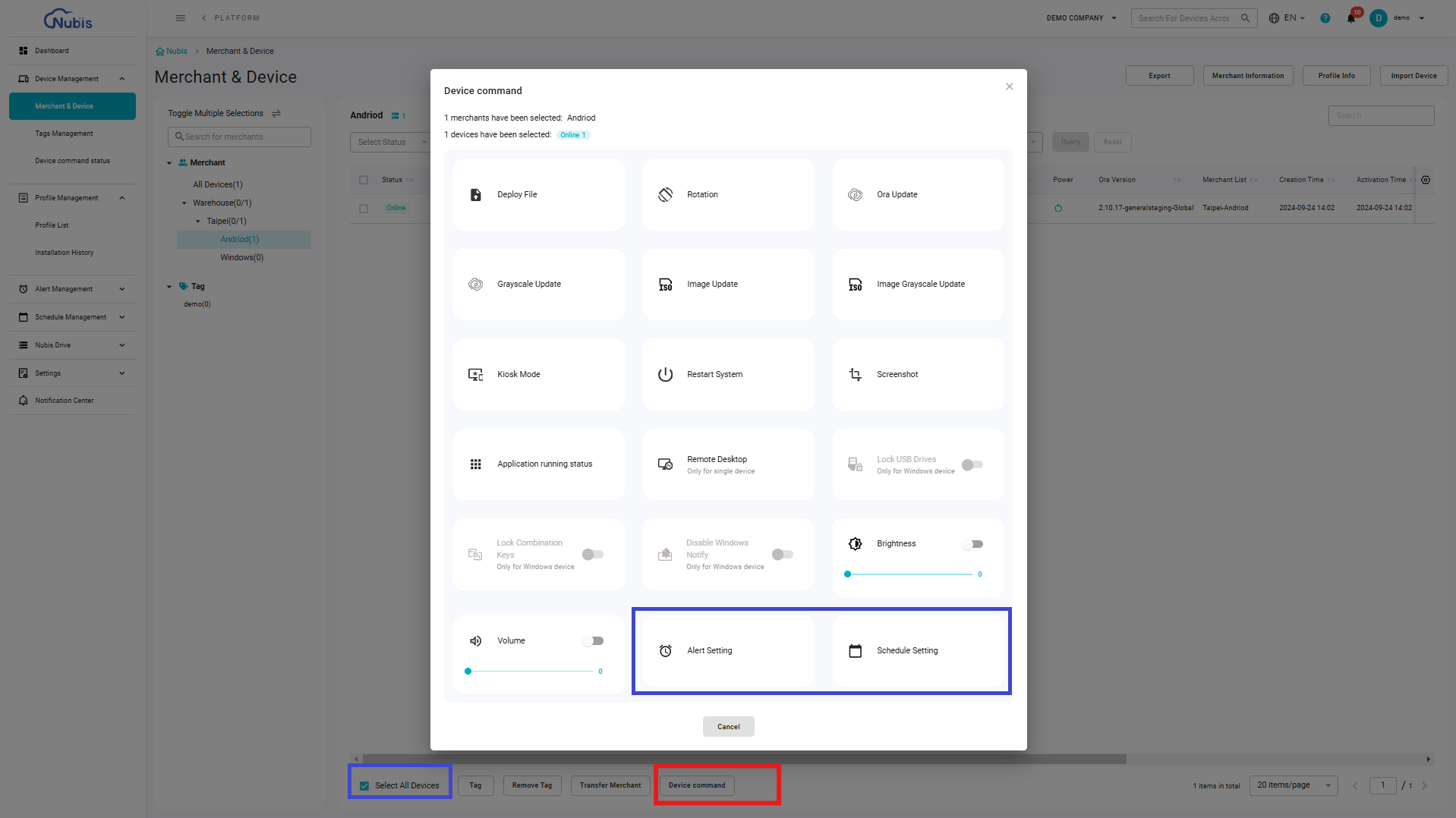The width and height of the screenshot is (1456, 818).
Task: Check the Online device row checkbox
Action: (364, 208)
